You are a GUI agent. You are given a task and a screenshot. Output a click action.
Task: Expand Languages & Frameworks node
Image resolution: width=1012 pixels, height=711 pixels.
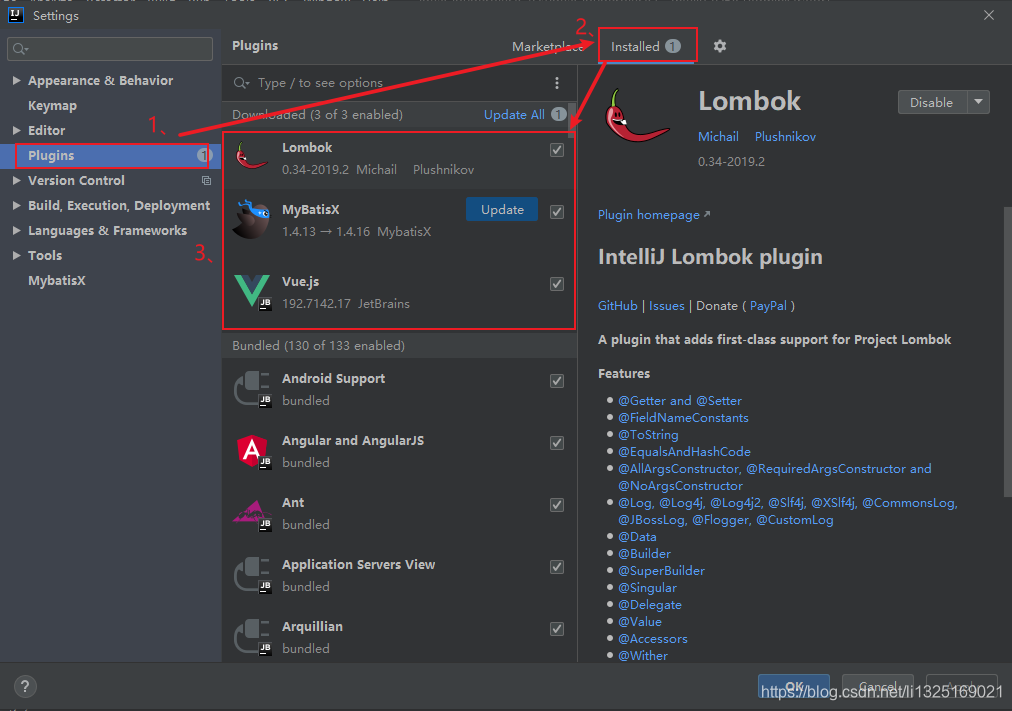coord(17,230)
